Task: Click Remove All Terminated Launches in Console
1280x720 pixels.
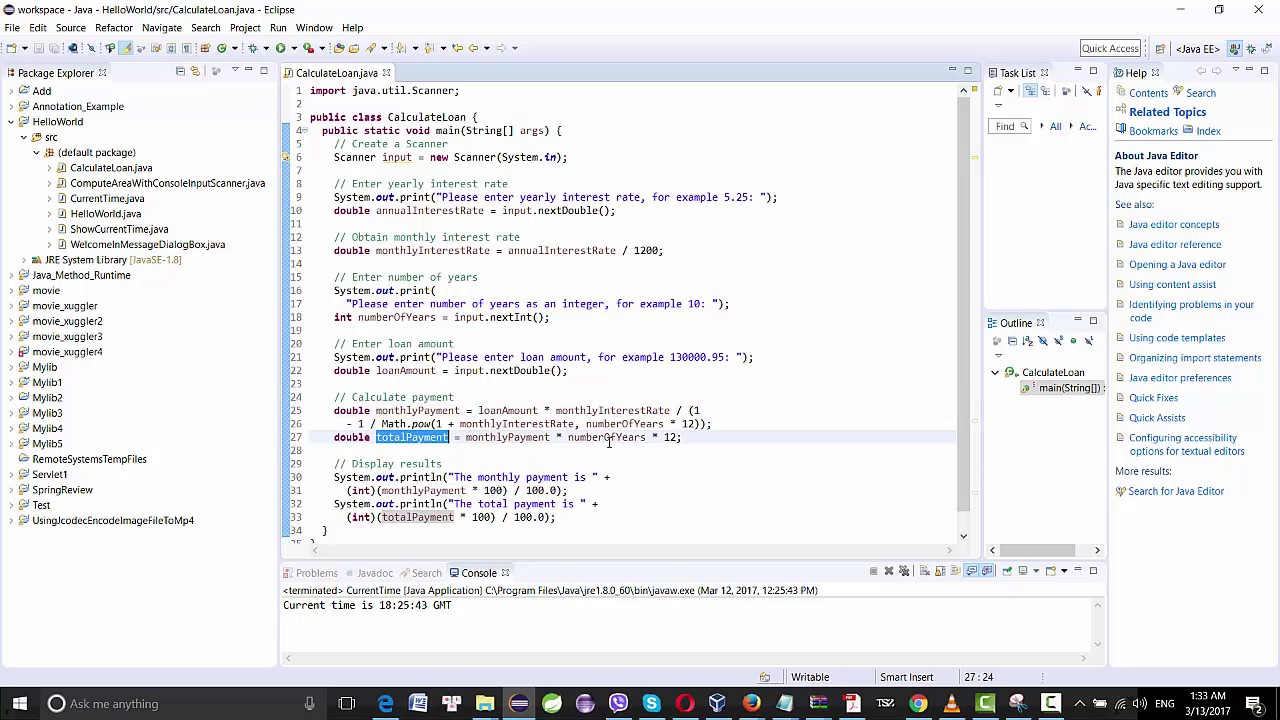Action: (904, 571)
